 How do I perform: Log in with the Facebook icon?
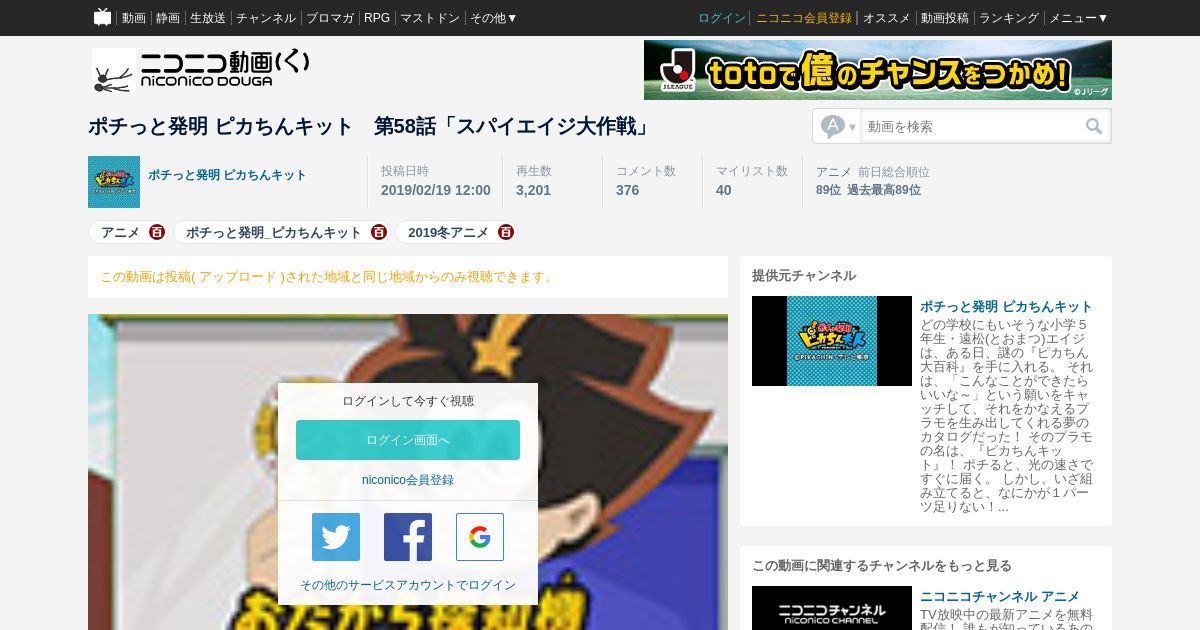408,537
